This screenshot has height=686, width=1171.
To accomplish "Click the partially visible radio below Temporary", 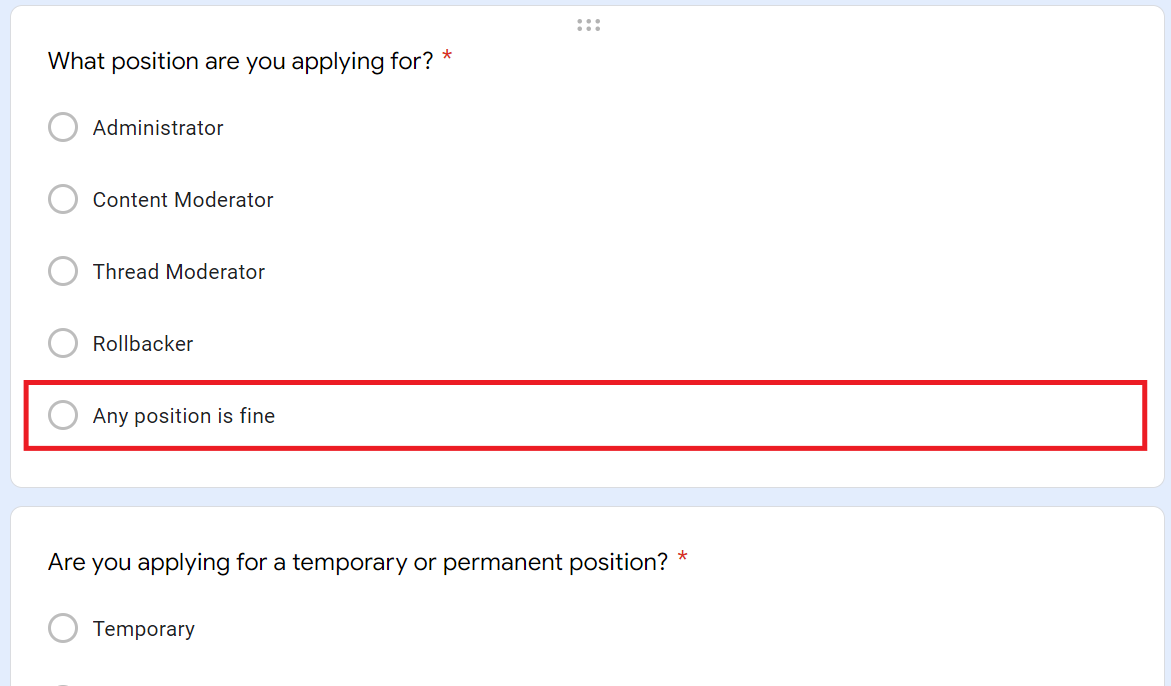I will point(63,684).
